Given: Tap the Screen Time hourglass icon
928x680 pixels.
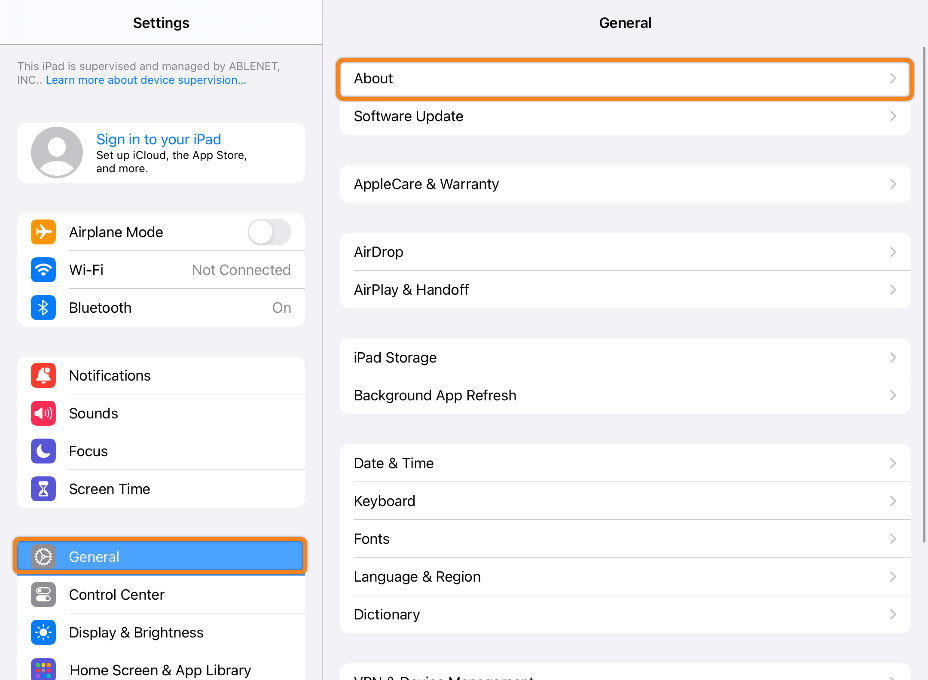Looking at the screenshot, I should [43, 489].
